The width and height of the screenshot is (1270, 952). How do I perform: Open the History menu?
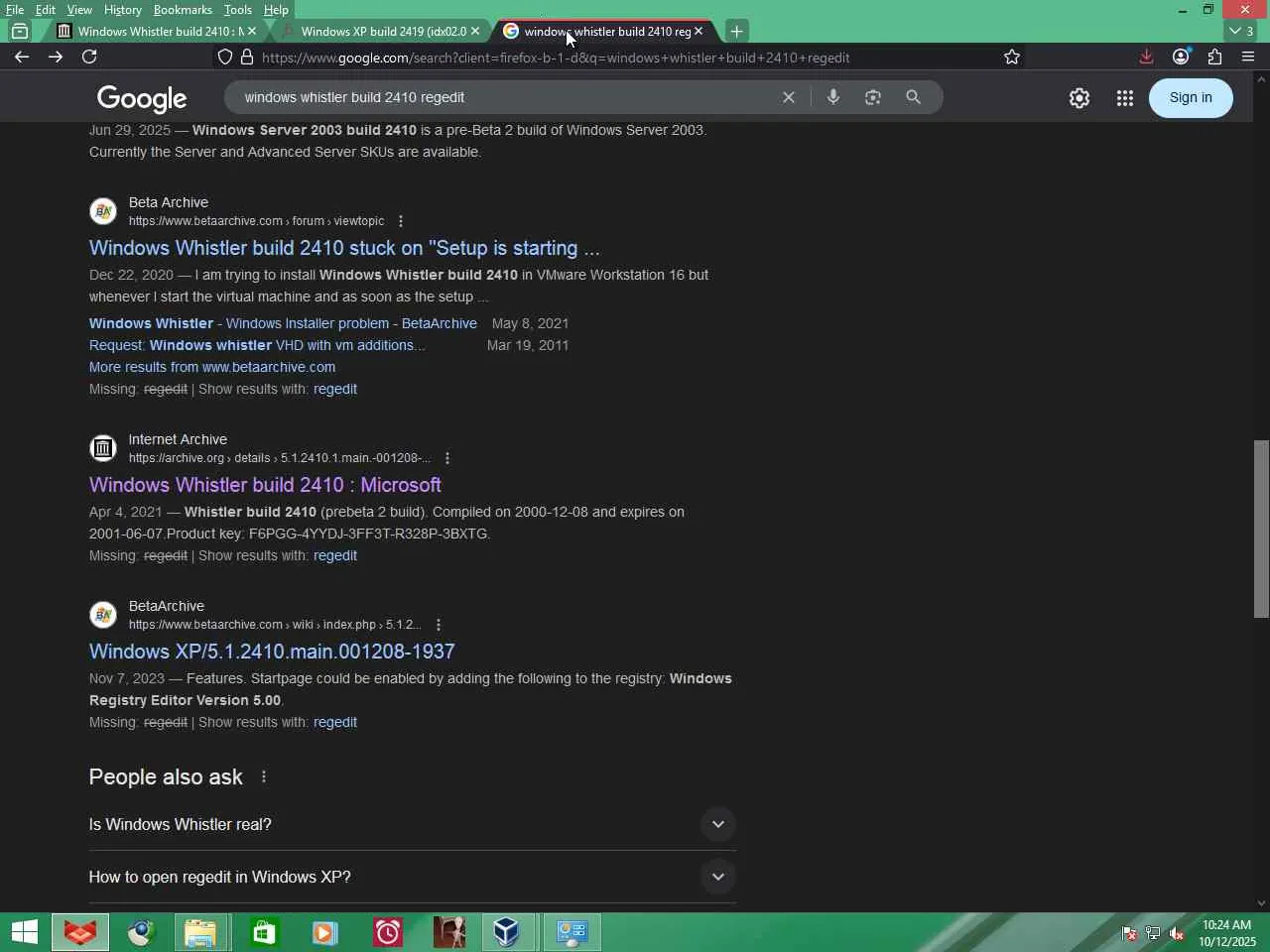pos(122,10)
